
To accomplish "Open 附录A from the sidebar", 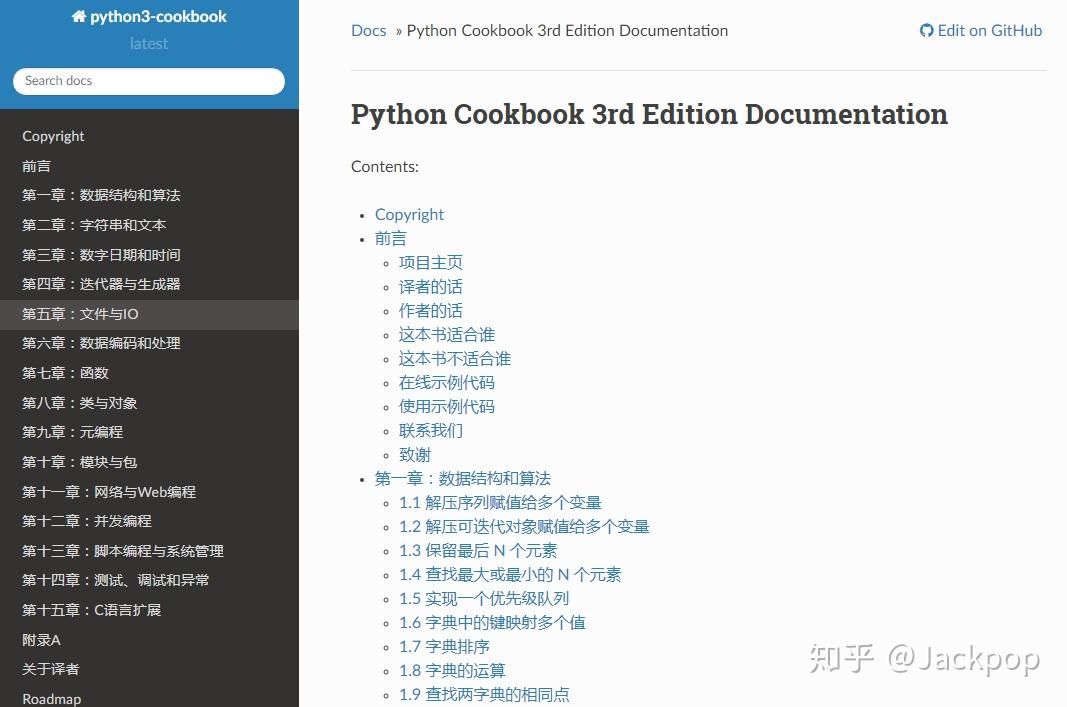I will click(40, 639).
